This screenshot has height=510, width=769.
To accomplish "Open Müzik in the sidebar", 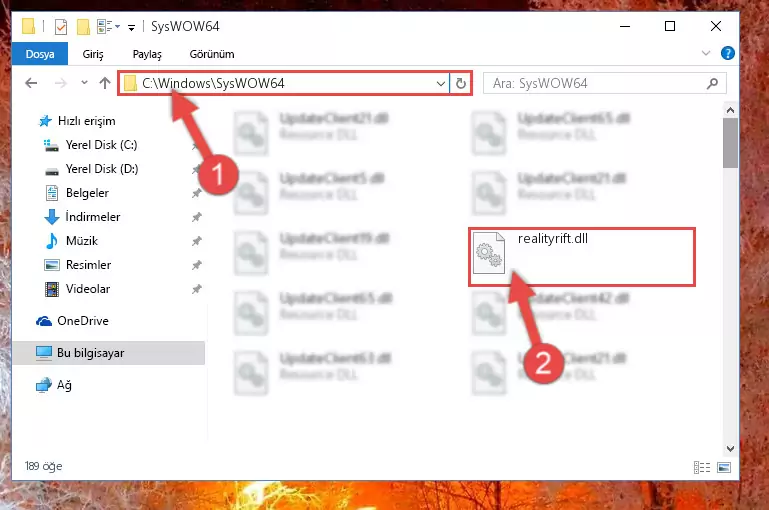I will (x=82, y=241).
